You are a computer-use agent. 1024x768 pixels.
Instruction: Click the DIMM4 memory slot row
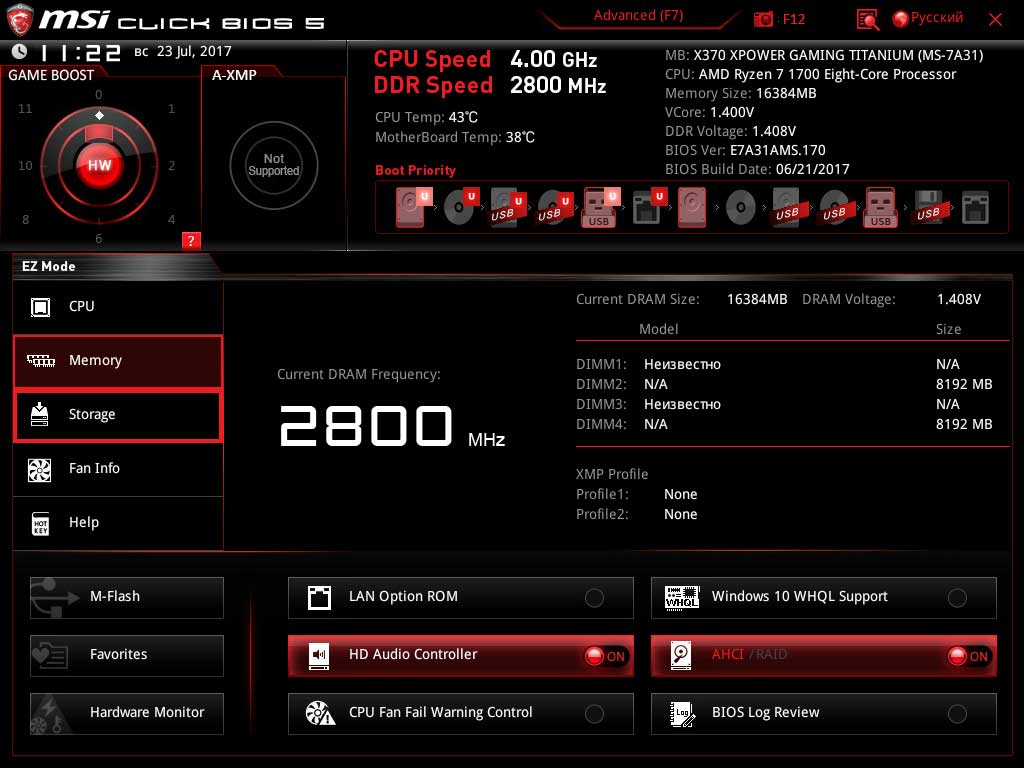point(784,424)
